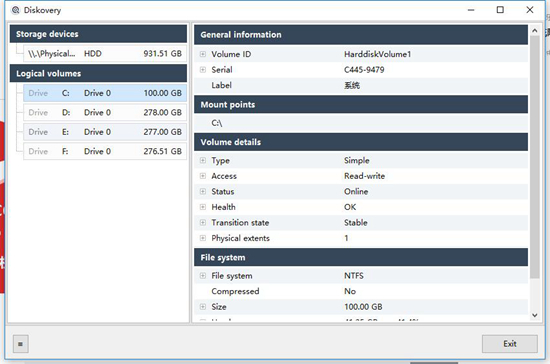Click the scrollbar down arrow
Screen dimensions: 550x364
[x=535, y=315]
